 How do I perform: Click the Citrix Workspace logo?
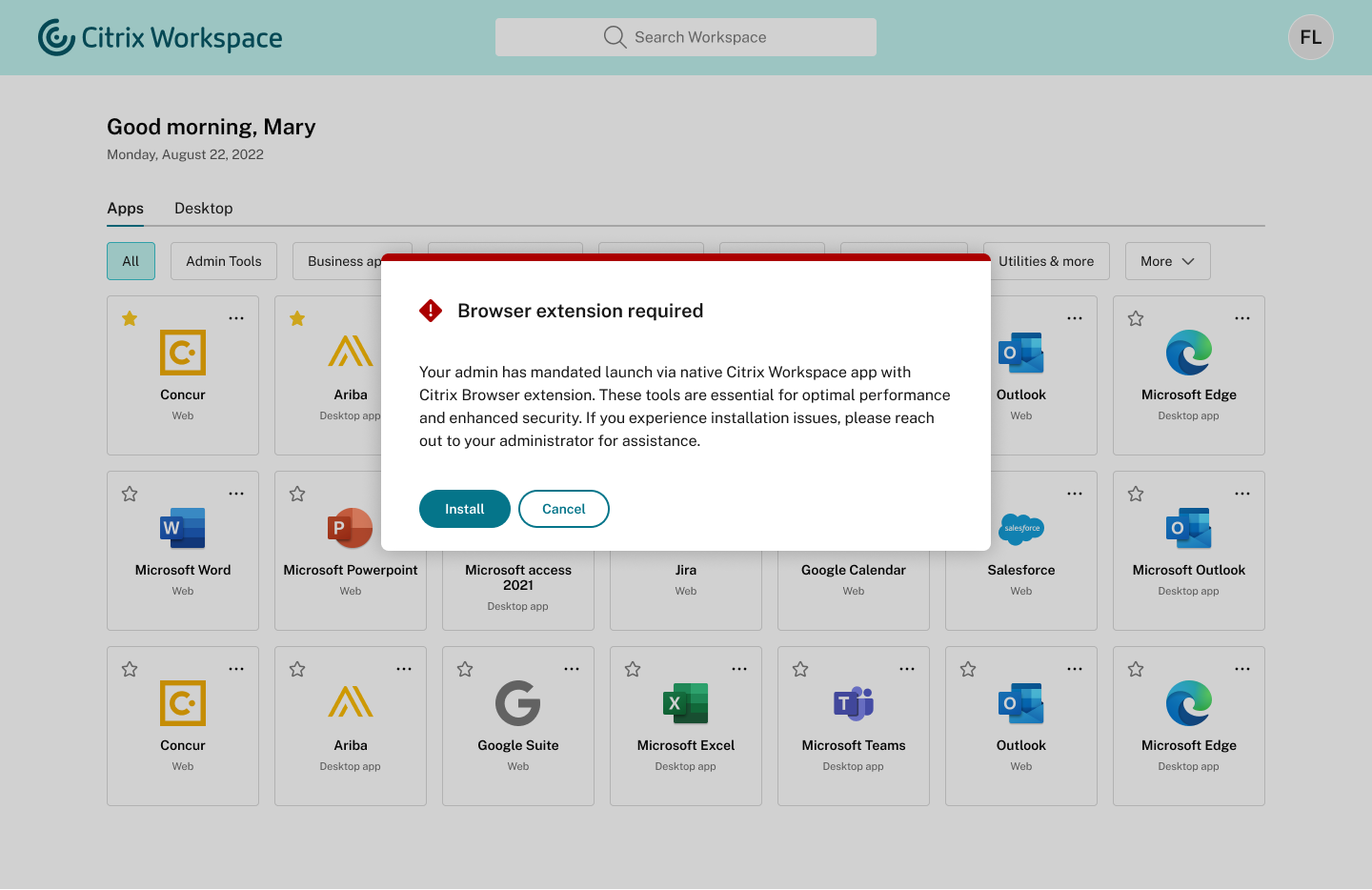pos(160,37)
